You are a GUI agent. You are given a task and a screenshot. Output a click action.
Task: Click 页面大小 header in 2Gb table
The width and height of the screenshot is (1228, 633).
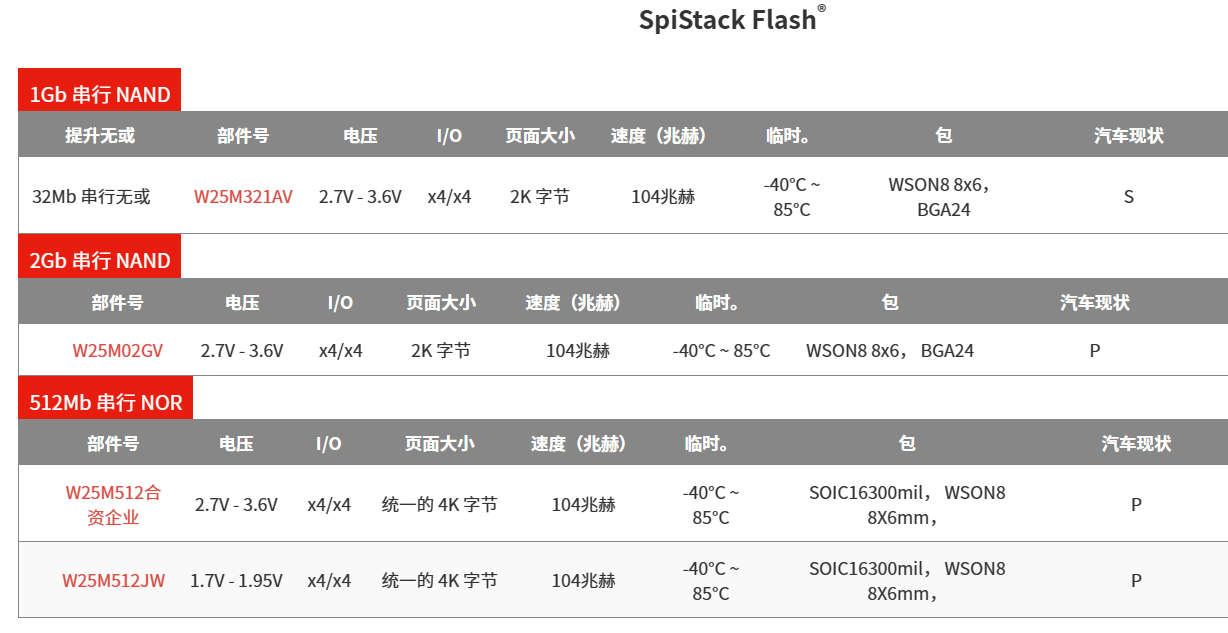(441, 302)
